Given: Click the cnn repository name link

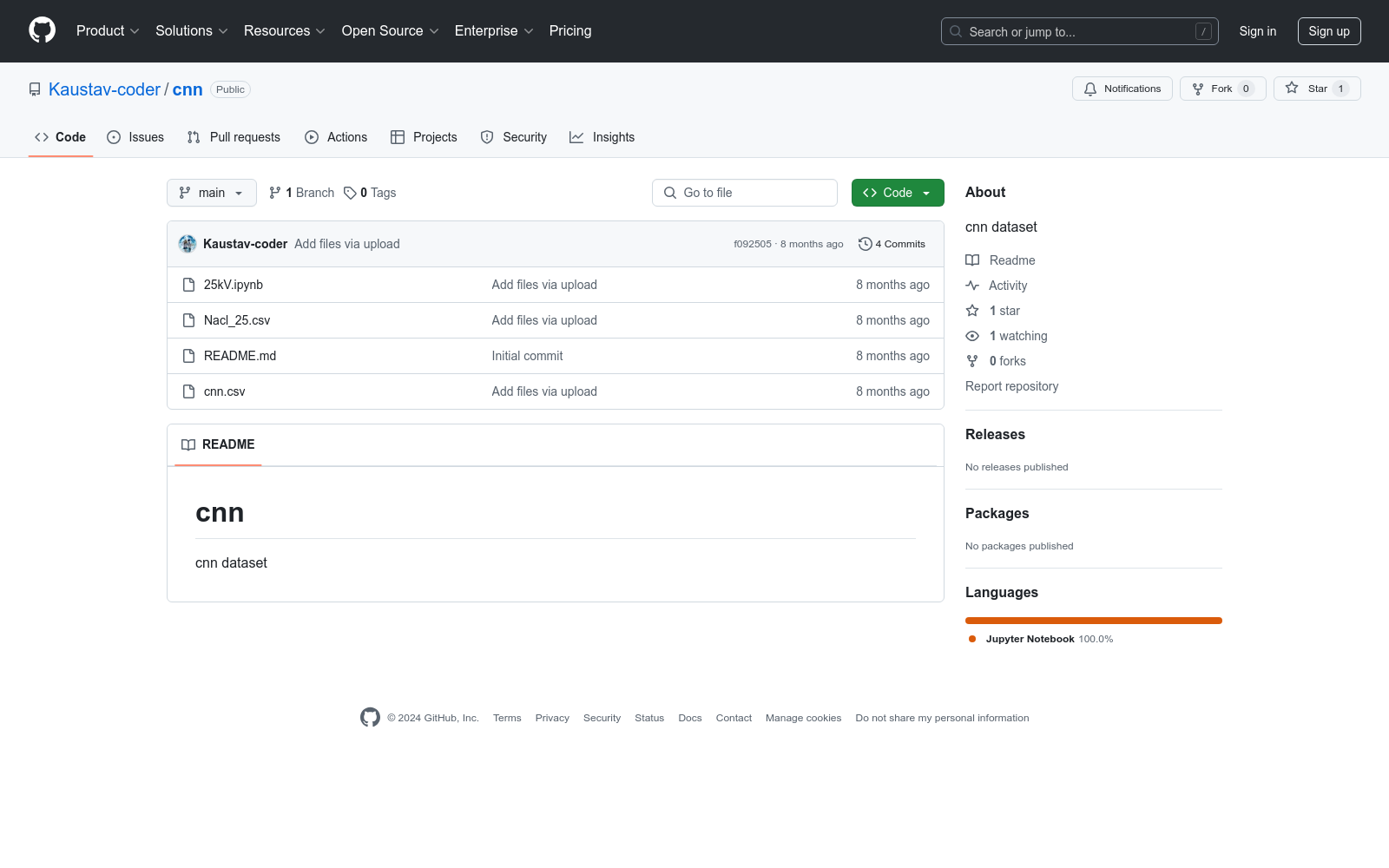Looking at the screenshot, I should coord(188,89).
